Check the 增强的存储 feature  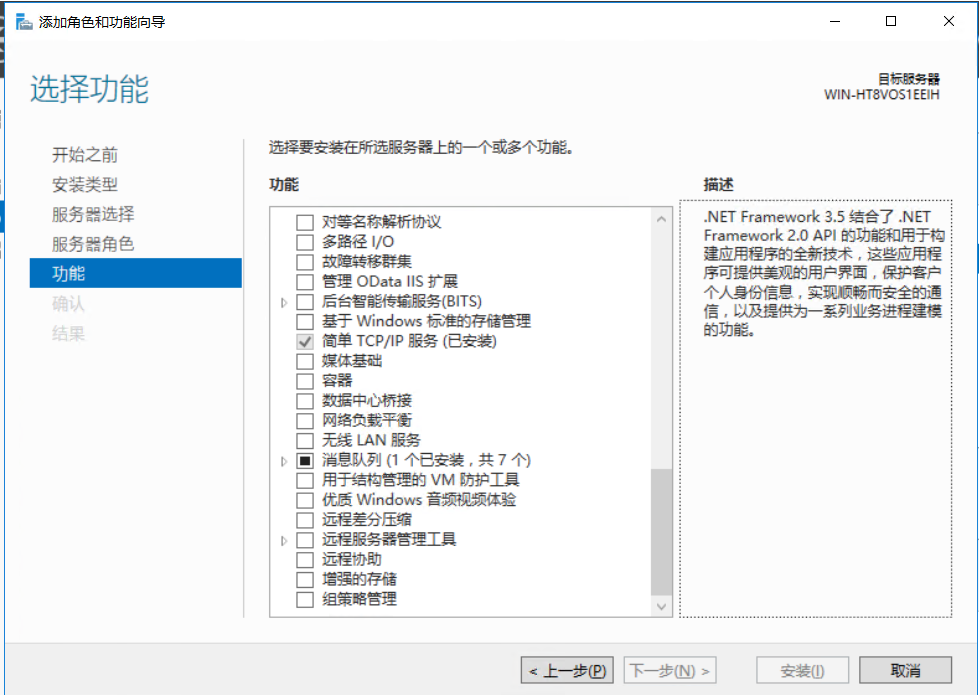[303, 579]
